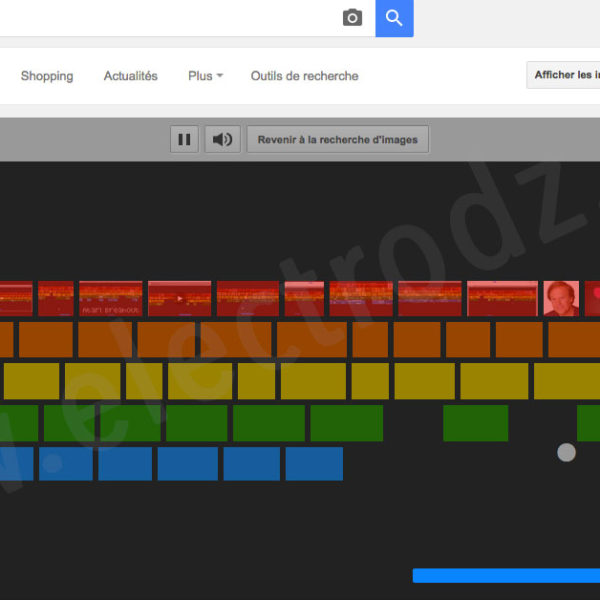This screenshot has height=600, width=600.
Task: Click the Afficher les button
Action: coord(563,75)
